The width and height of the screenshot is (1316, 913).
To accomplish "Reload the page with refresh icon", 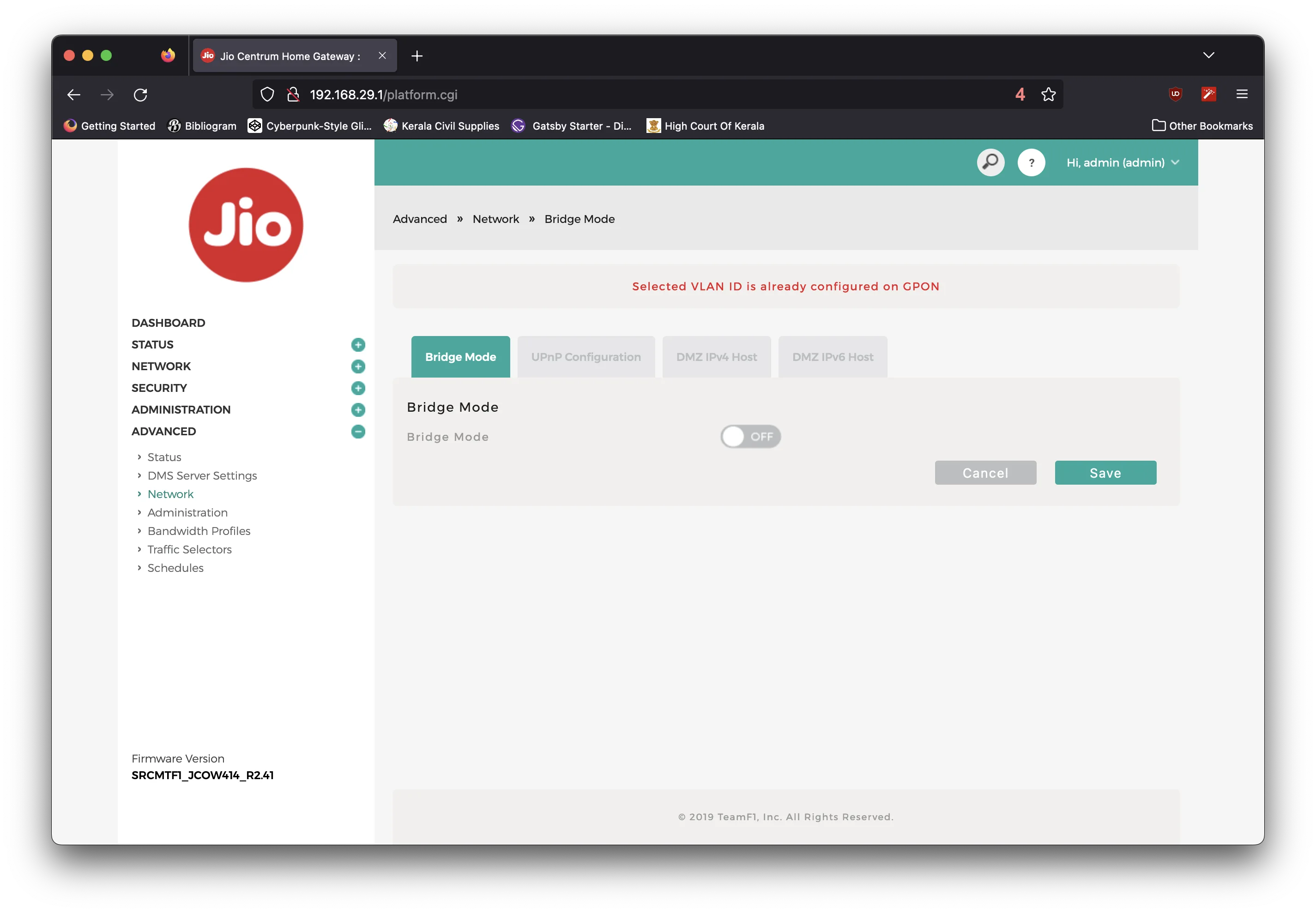I will (141, 94).
